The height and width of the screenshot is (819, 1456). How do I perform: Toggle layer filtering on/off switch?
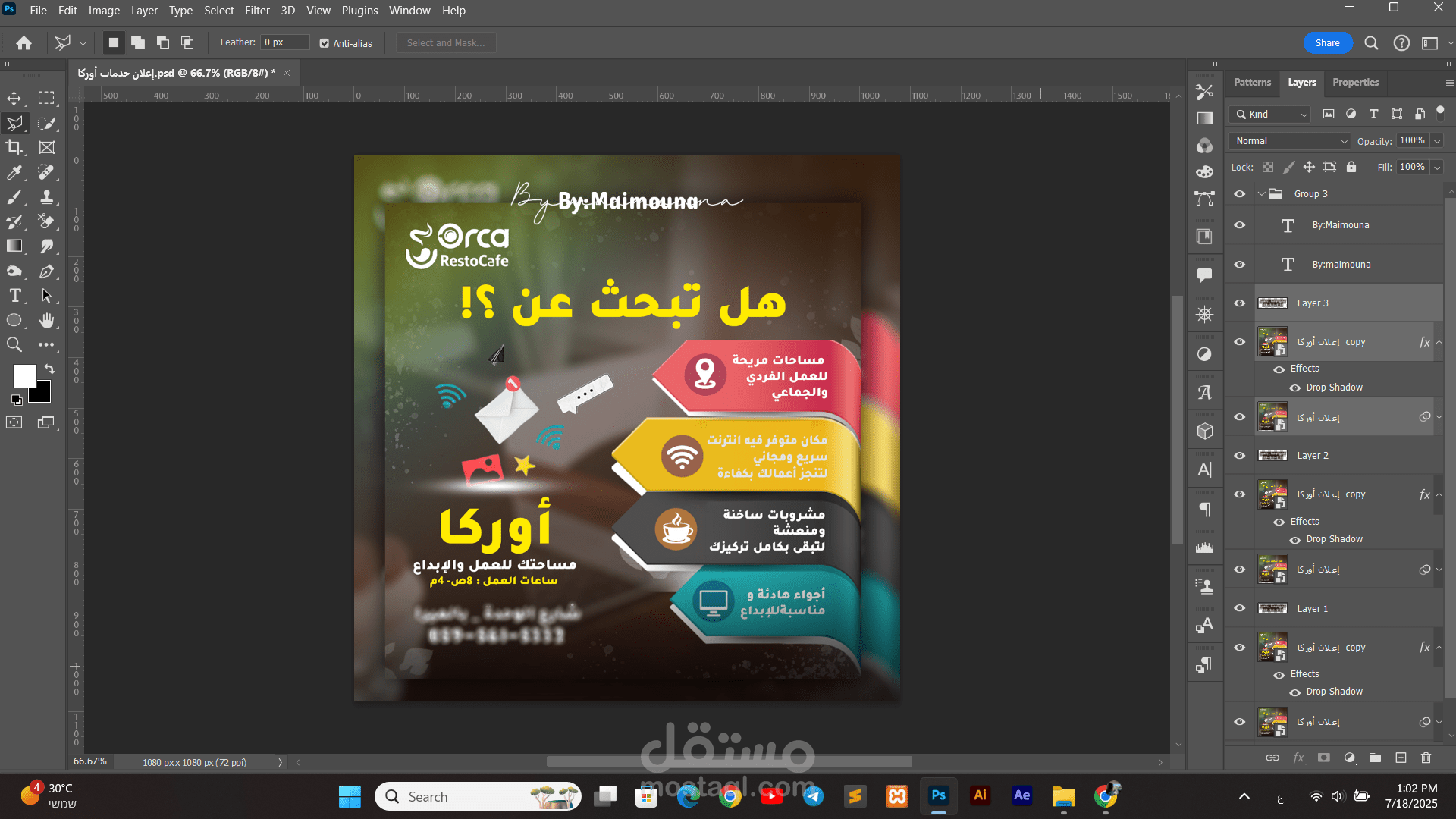pos(1441,113)
